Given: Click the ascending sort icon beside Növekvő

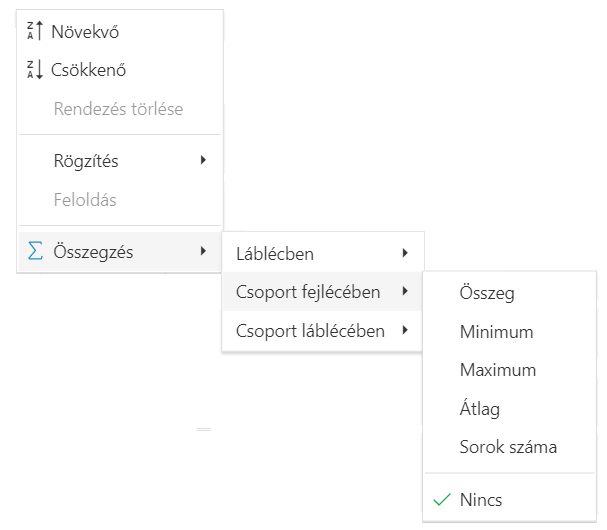Looking at the screenshot, I should [x=35, y=31].
